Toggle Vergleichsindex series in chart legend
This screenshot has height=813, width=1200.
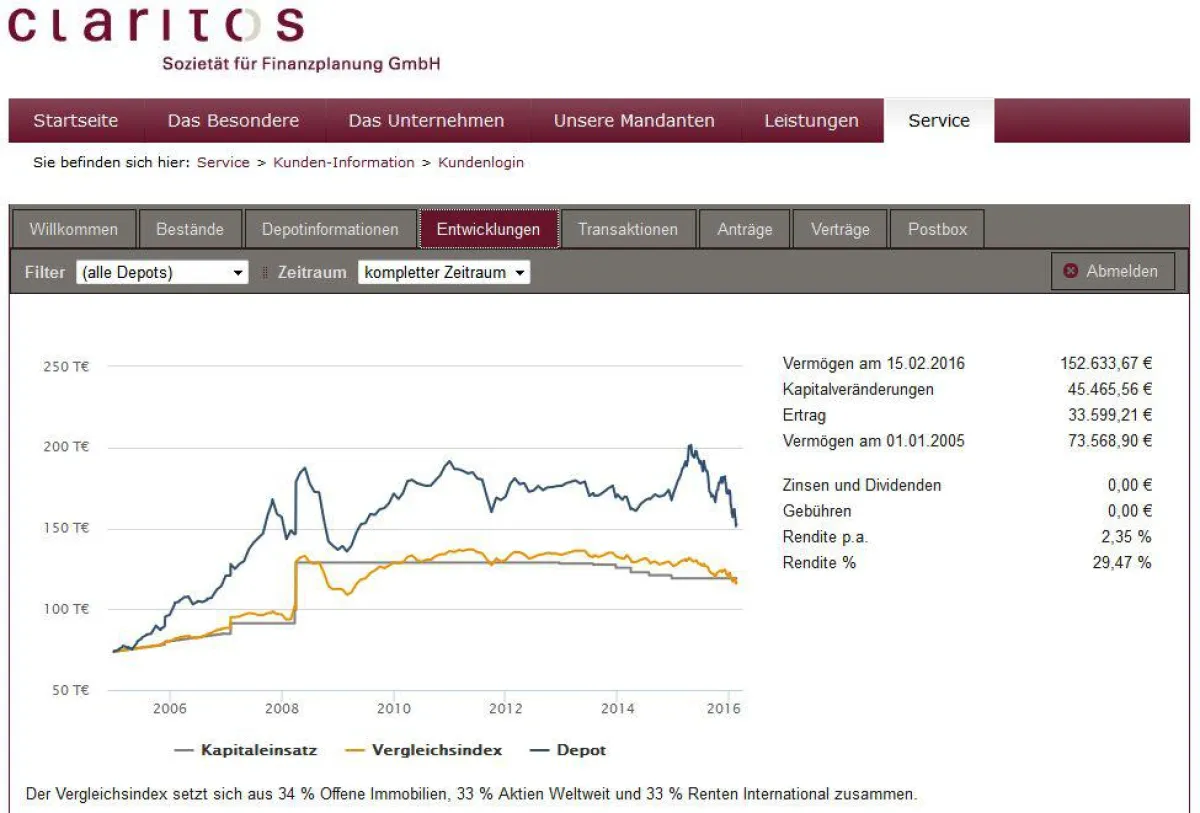pyautogui.click(x=423, y=750)
